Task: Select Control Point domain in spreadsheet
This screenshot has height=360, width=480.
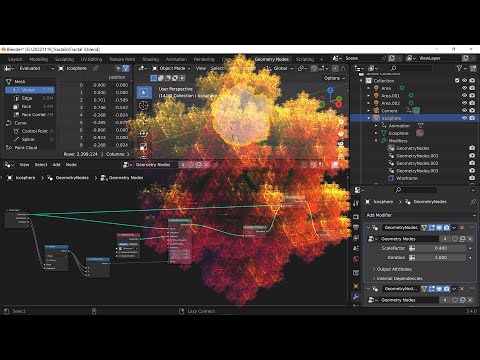Action: click(x=30, y=131)
